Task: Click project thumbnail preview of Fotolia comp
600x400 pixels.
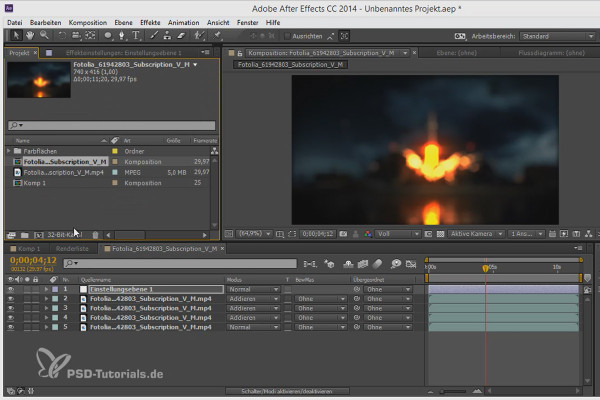Action: pyautogui.click(x=39, y=80)
